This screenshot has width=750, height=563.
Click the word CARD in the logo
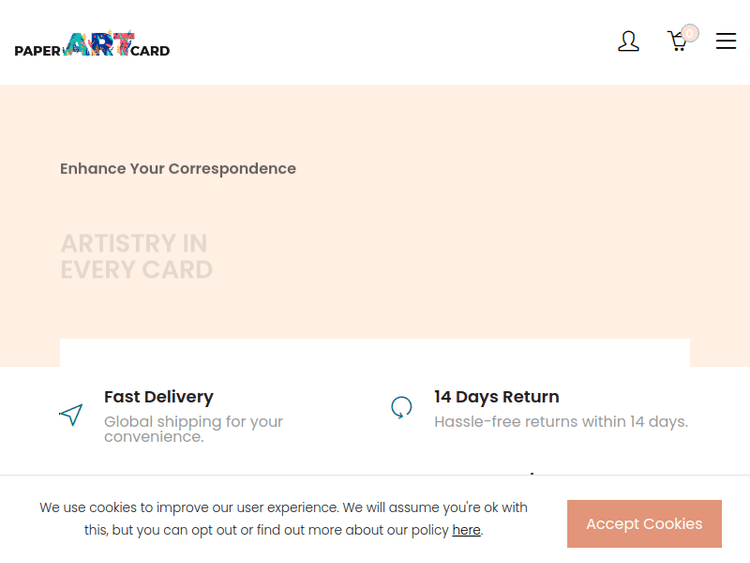[x=150, y=51]
